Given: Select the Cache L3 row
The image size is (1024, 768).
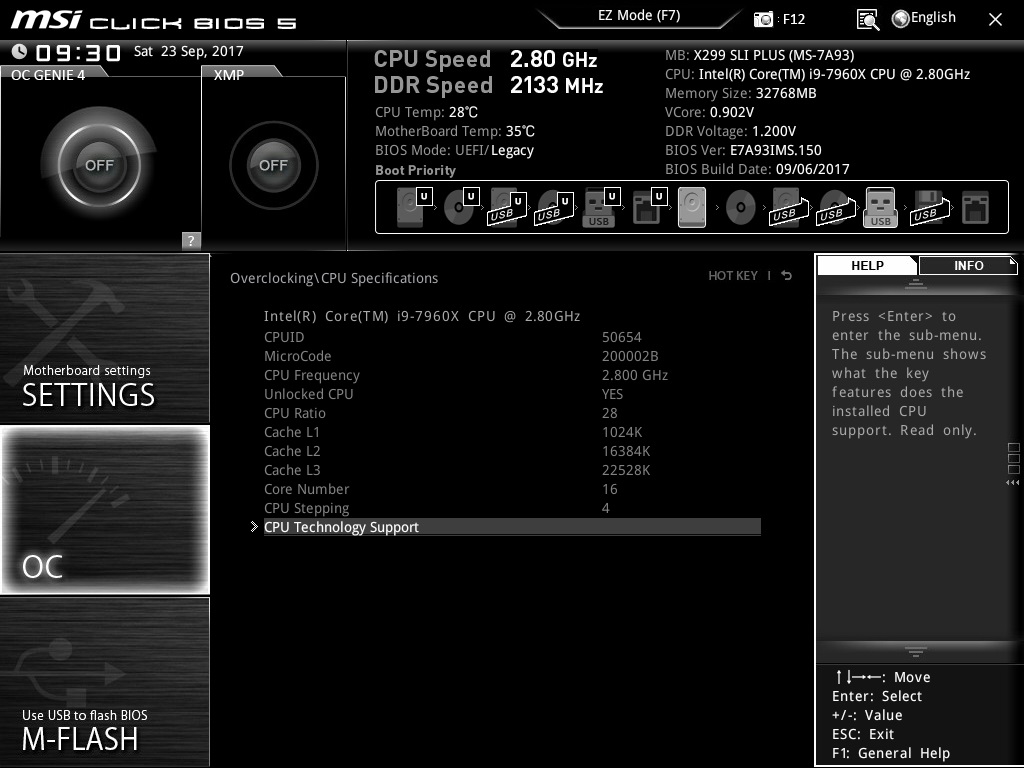Looking at the screenshot, I should tap(512, 470).
